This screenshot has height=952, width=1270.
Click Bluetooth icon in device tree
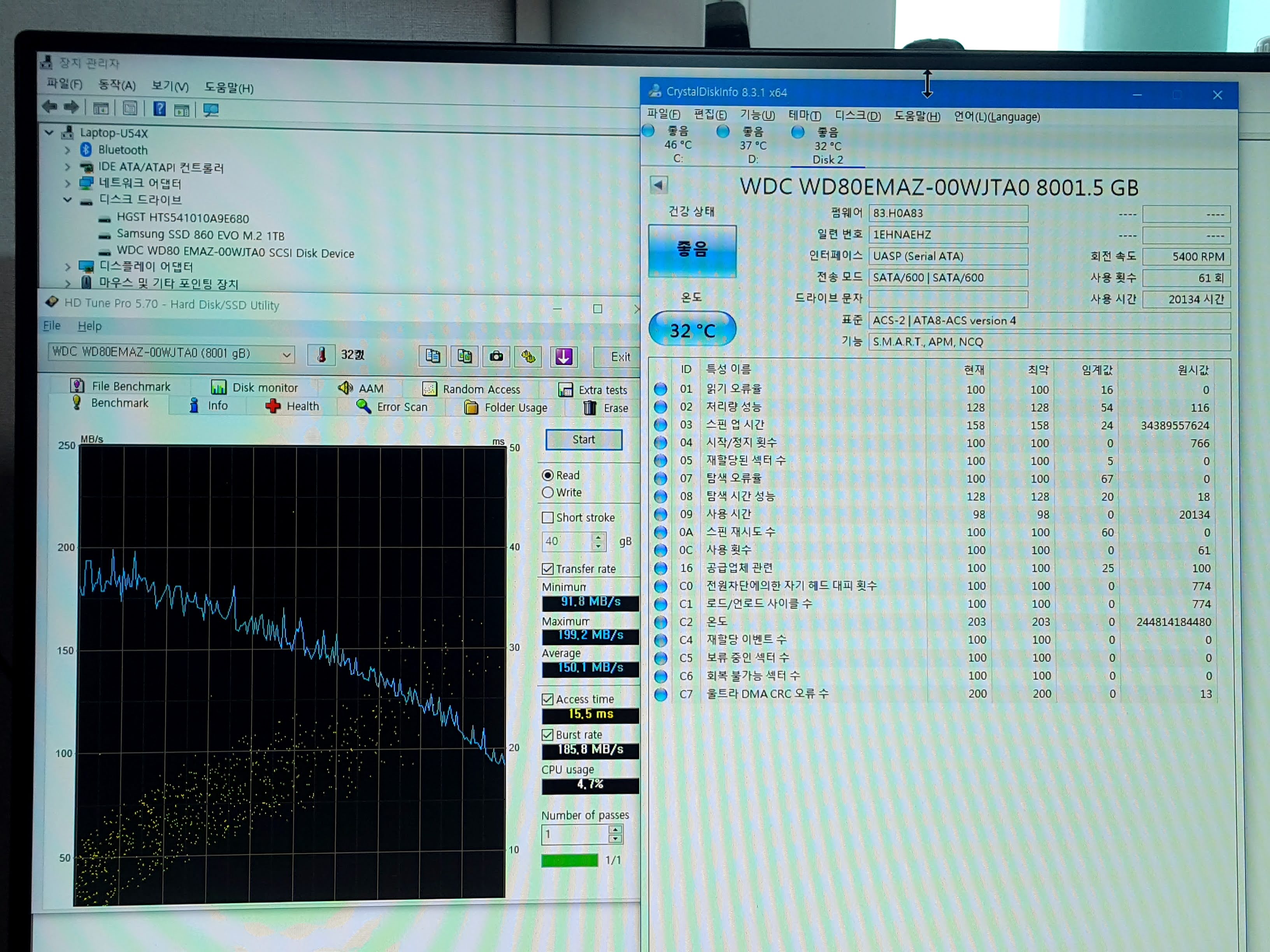point(86,150)
